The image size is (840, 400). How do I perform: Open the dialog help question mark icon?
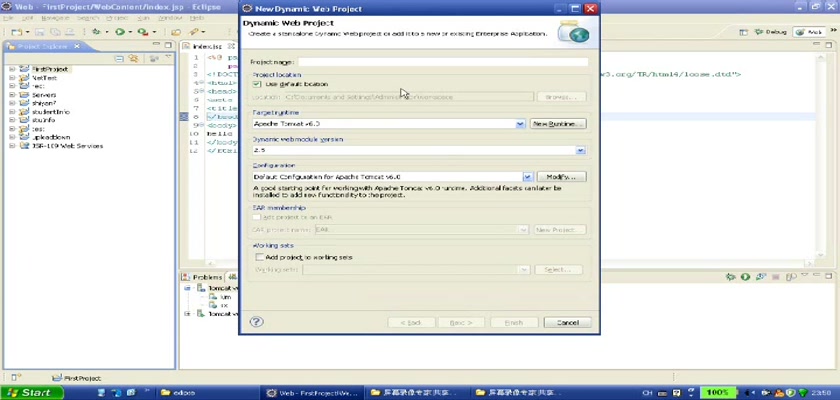257,322
